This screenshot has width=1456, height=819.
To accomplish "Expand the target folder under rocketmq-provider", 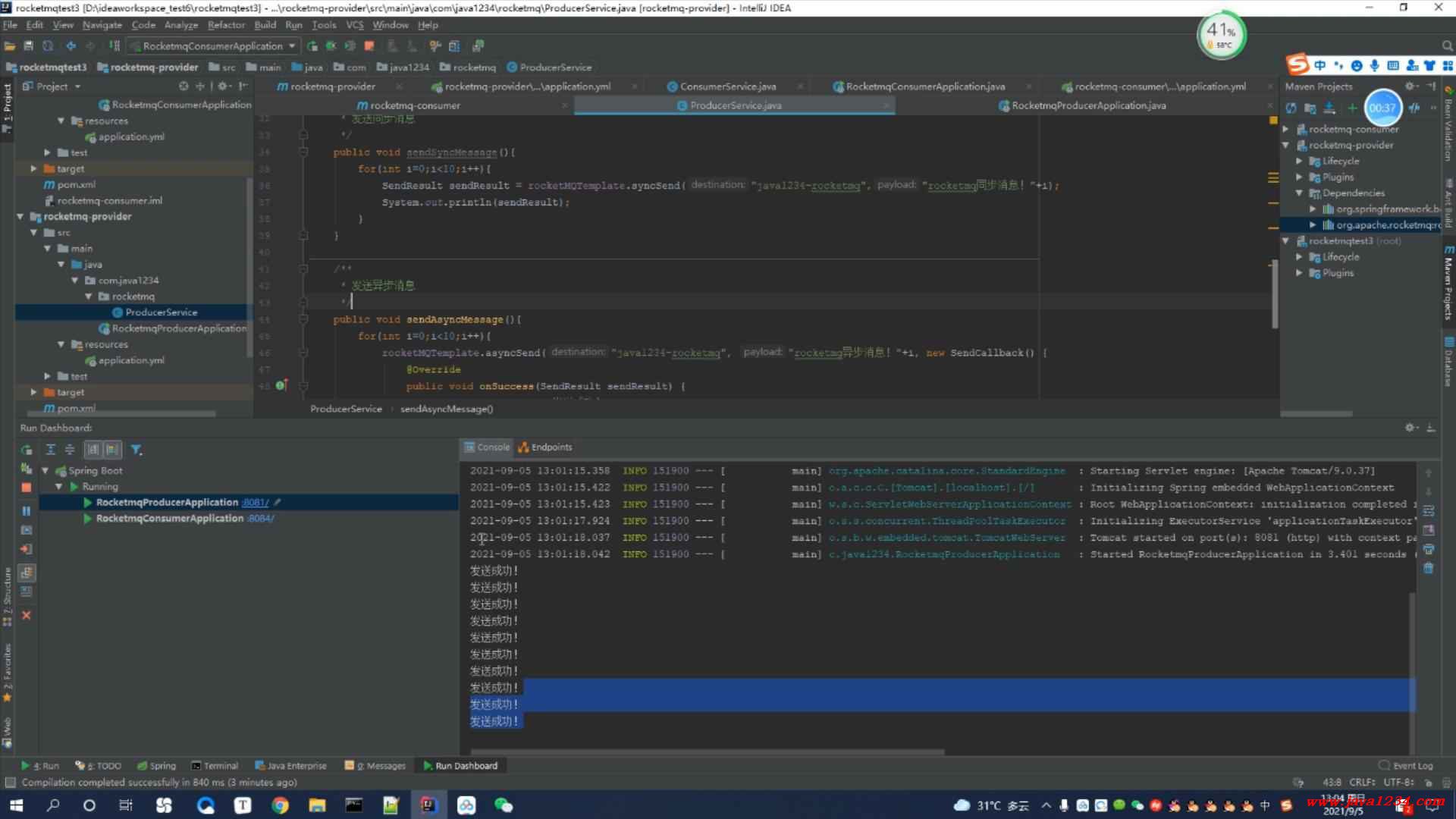I will point(33,392).
